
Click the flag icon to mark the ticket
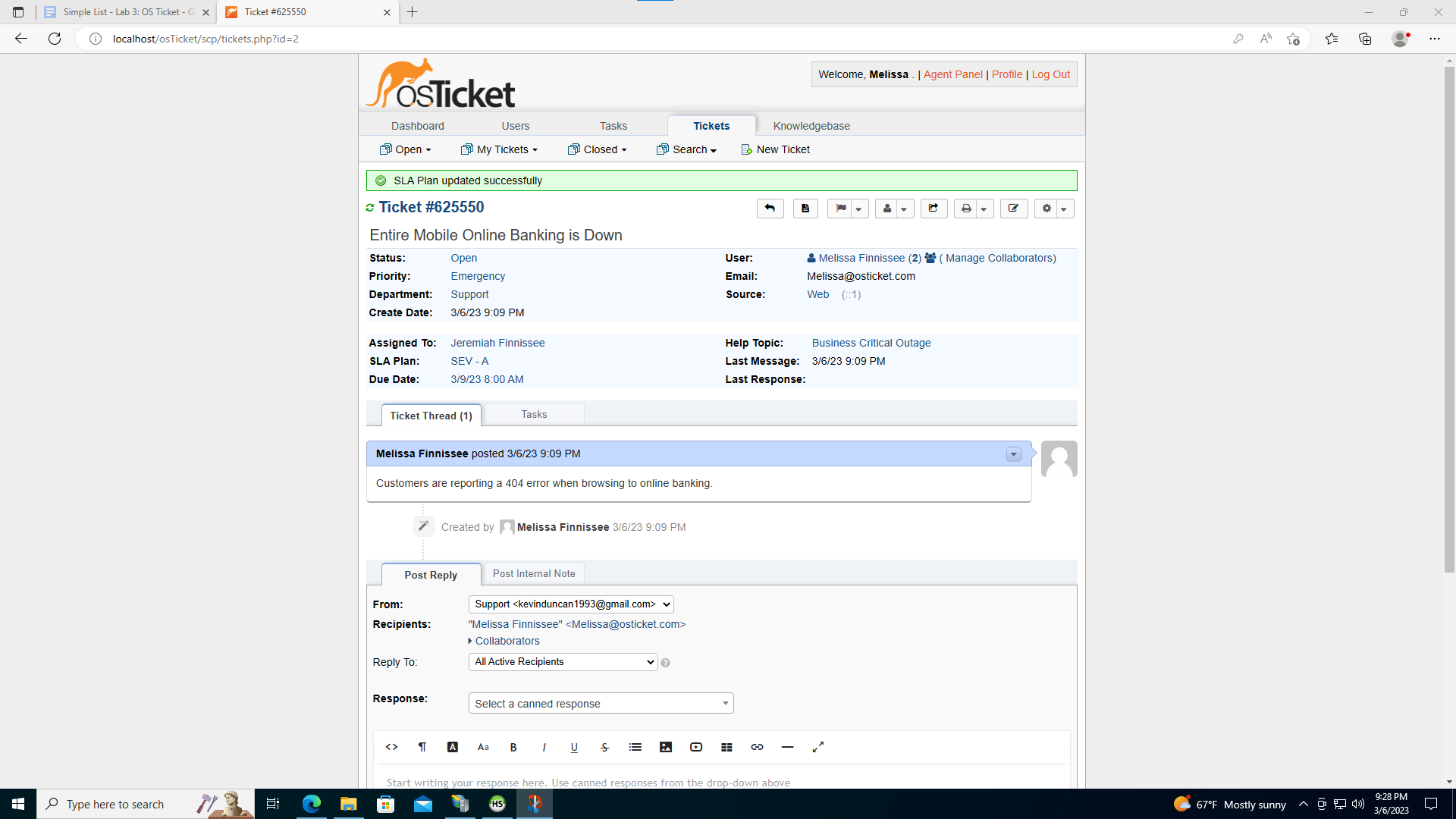(843, 208)
